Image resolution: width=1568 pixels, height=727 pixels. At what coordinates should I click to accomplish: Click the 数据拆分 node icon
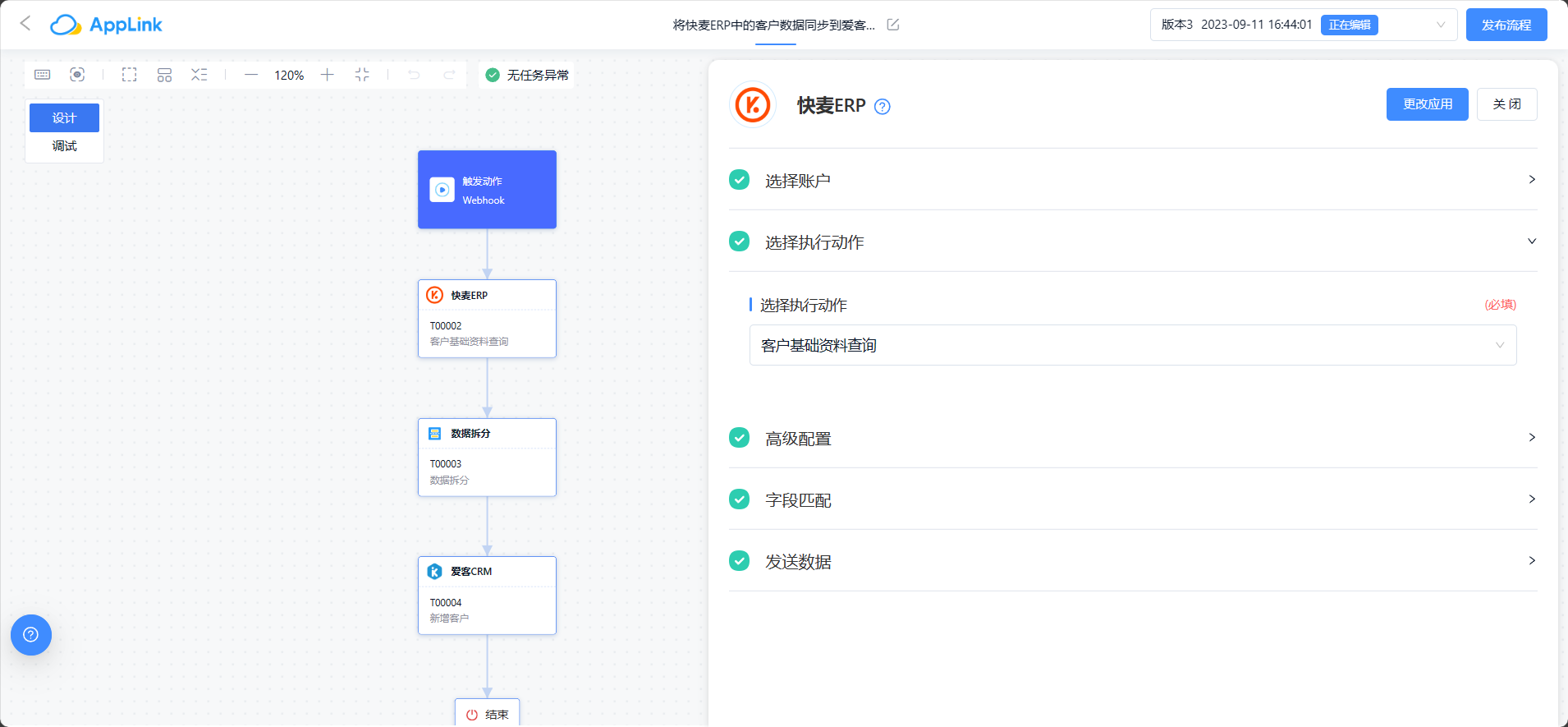pos(435,433)
